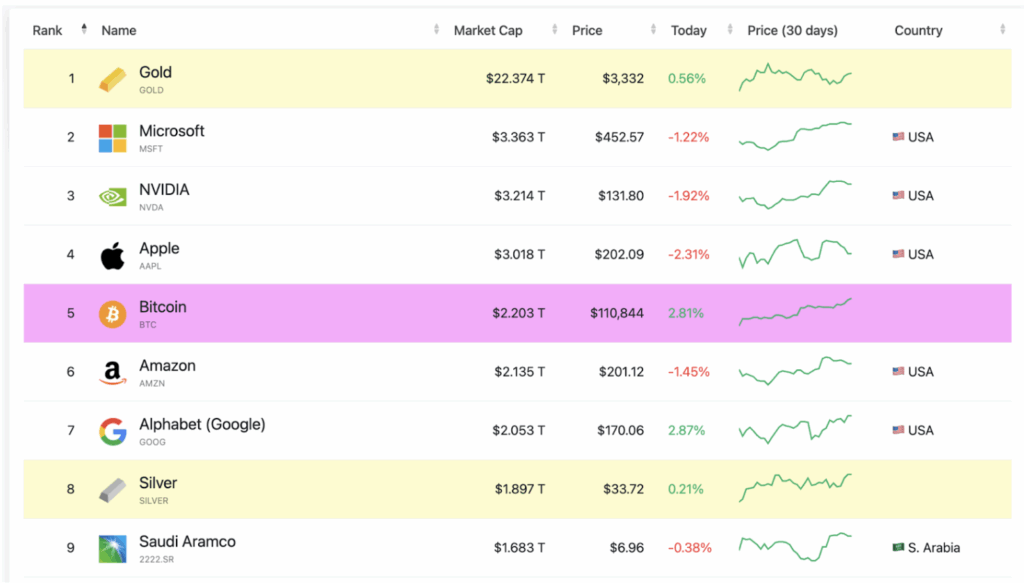Open the Bitcoin asset link
1024x583 pixels.
(x=163, y=307)
